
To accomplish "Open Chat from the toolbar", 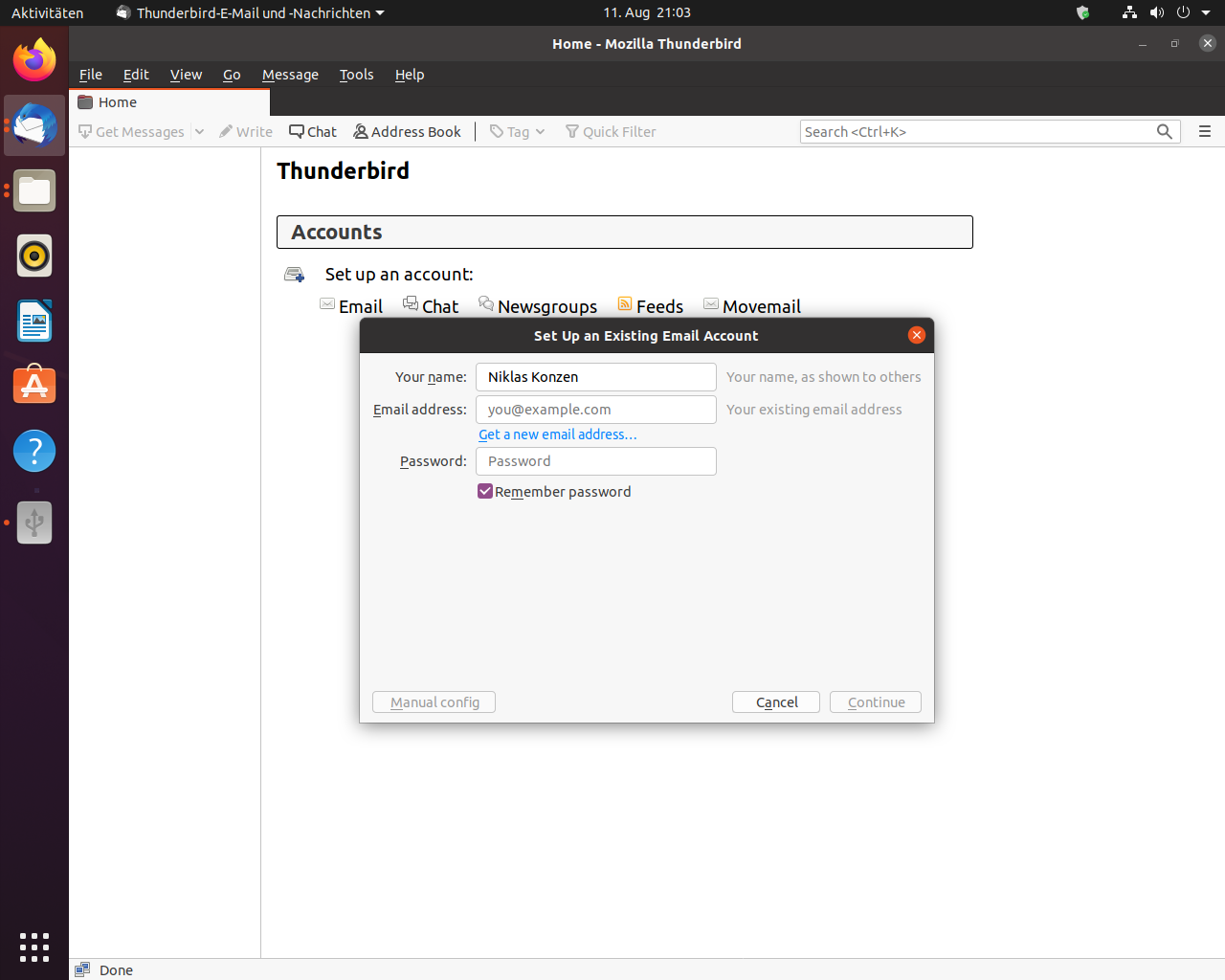I will click(313, 132).
